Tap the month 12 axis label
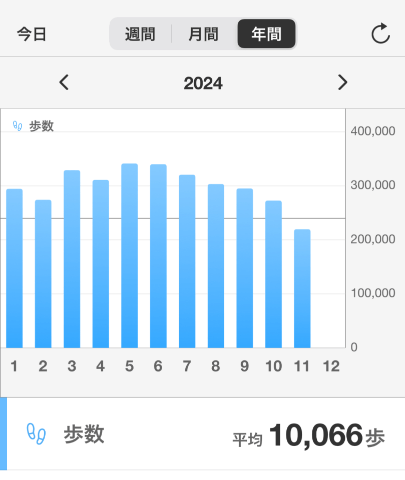This screenshot has width=405, height=480. tap(331, 366)
